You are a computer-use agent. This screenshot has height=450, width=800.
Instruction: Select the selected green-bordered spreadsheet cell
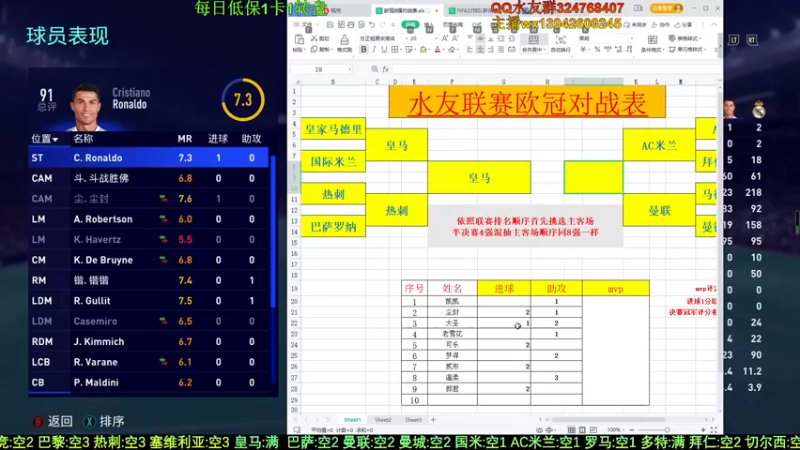pos(593,177)
